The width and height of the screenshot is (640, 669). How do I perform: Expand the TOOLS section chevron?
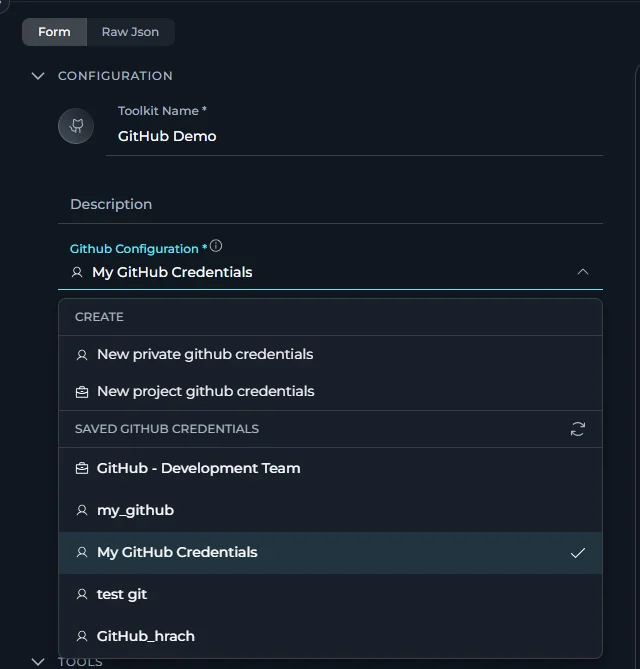[38, 662]
